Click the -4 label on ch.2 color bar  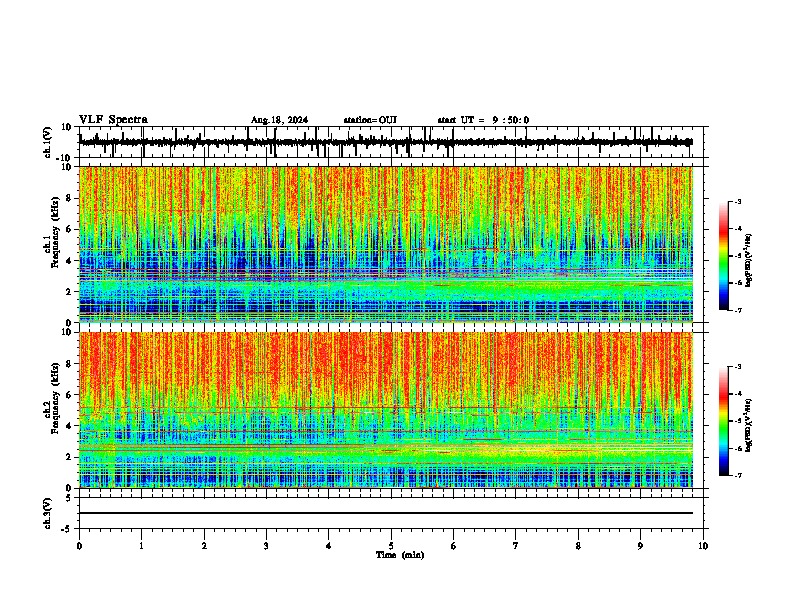pos(738,394)
